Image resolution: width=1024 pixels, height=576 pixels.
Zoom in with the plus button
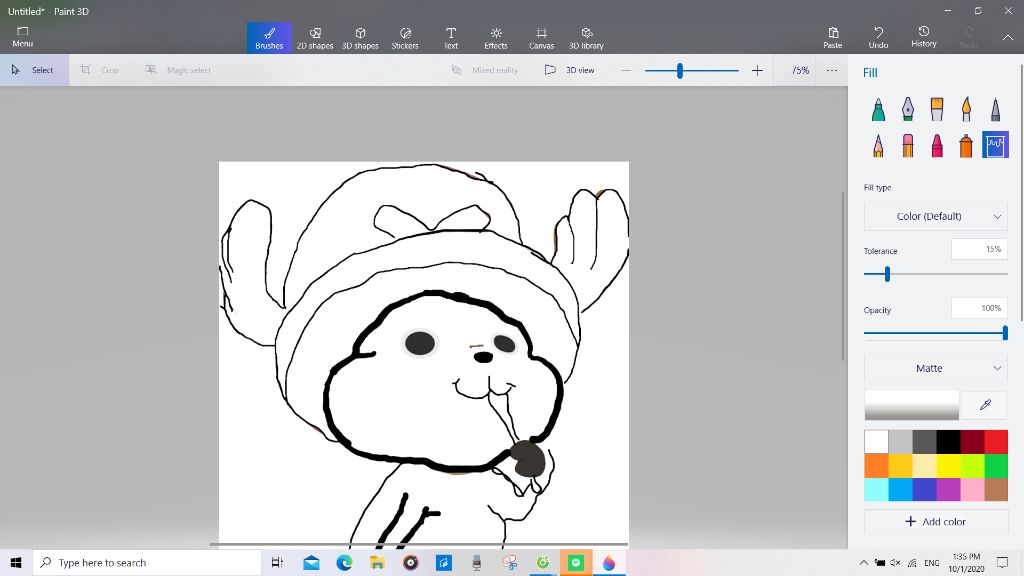pyautogui.click(x=757, y=70)
